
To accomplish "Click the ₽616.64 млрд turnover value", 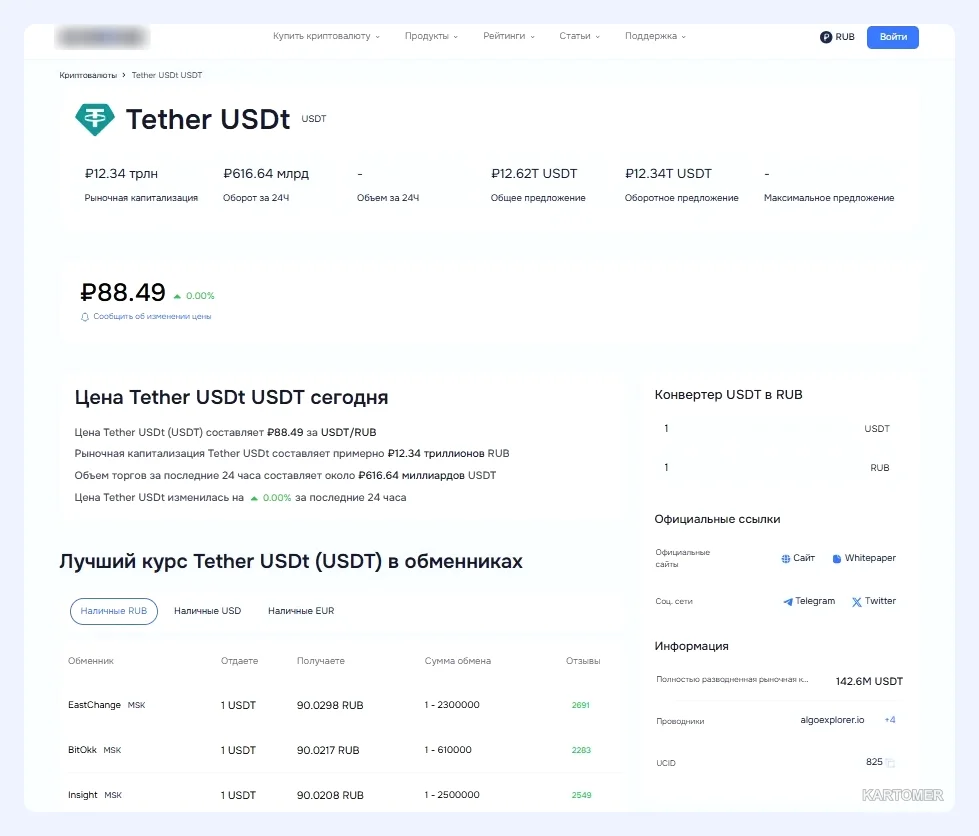I will (266, 174).
